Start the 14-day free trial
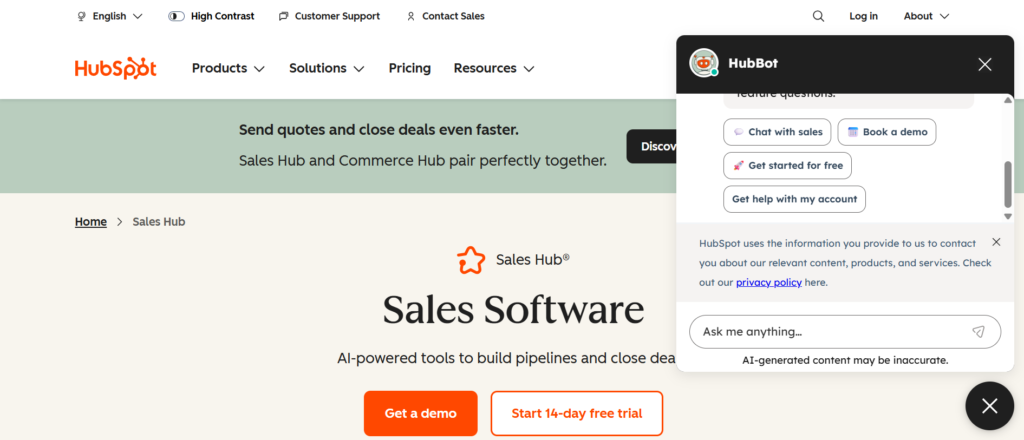The width and height of the screenshot is (1024, 440). (x=577, y=413)
